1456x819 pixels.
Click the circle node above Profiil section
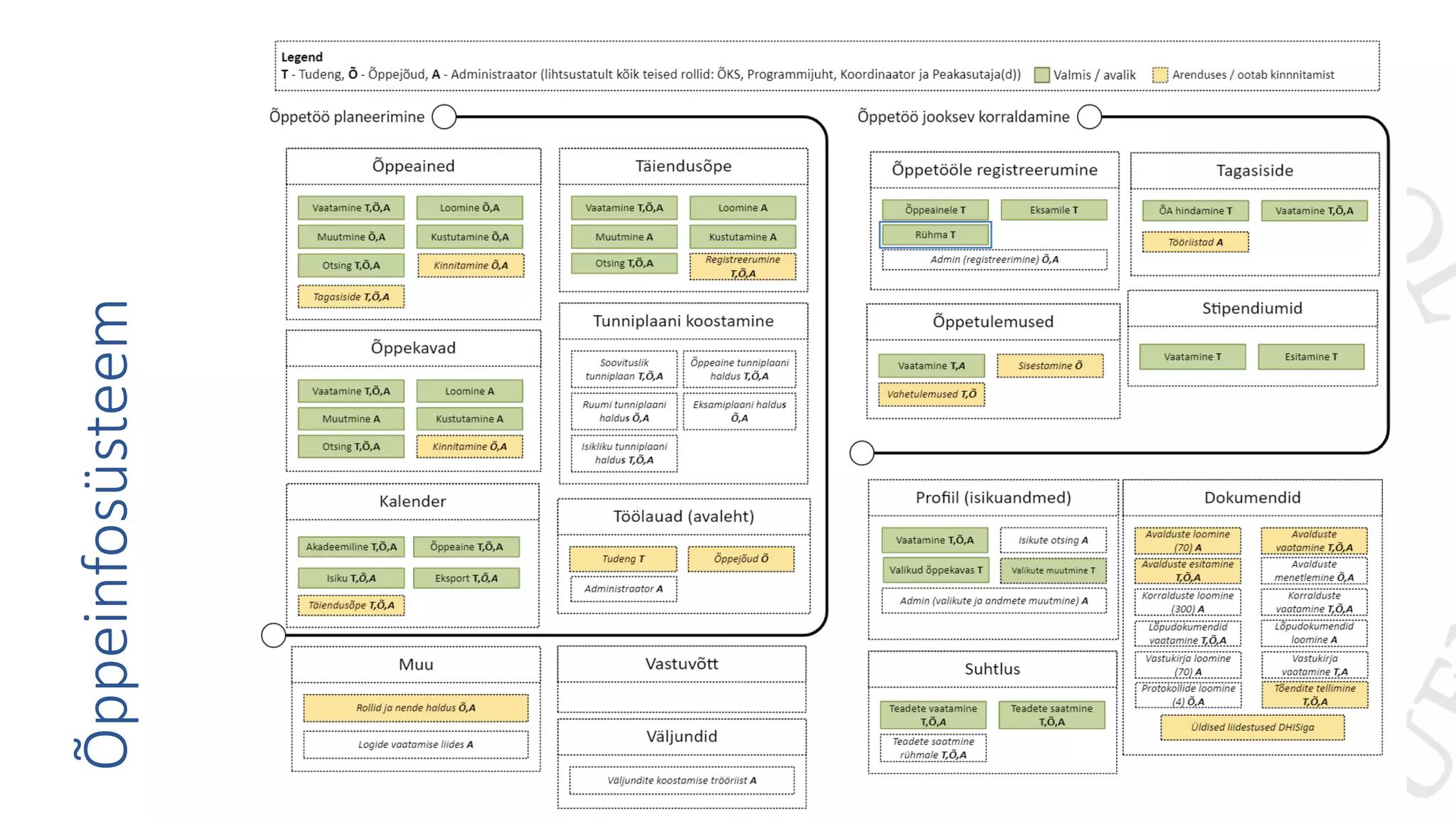pyautogui.click(x=862, y=453)
